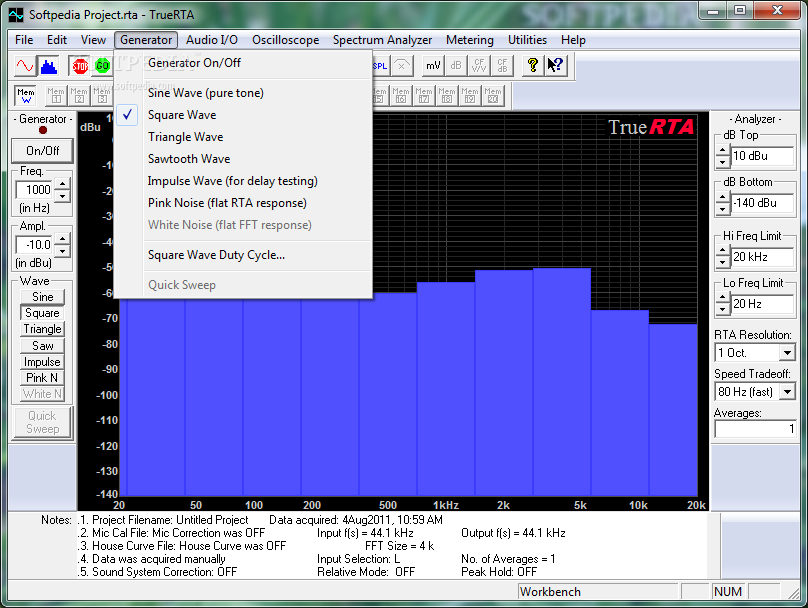
Task: Open the Oscilloscope menu
Action: (x=285, y=40)
